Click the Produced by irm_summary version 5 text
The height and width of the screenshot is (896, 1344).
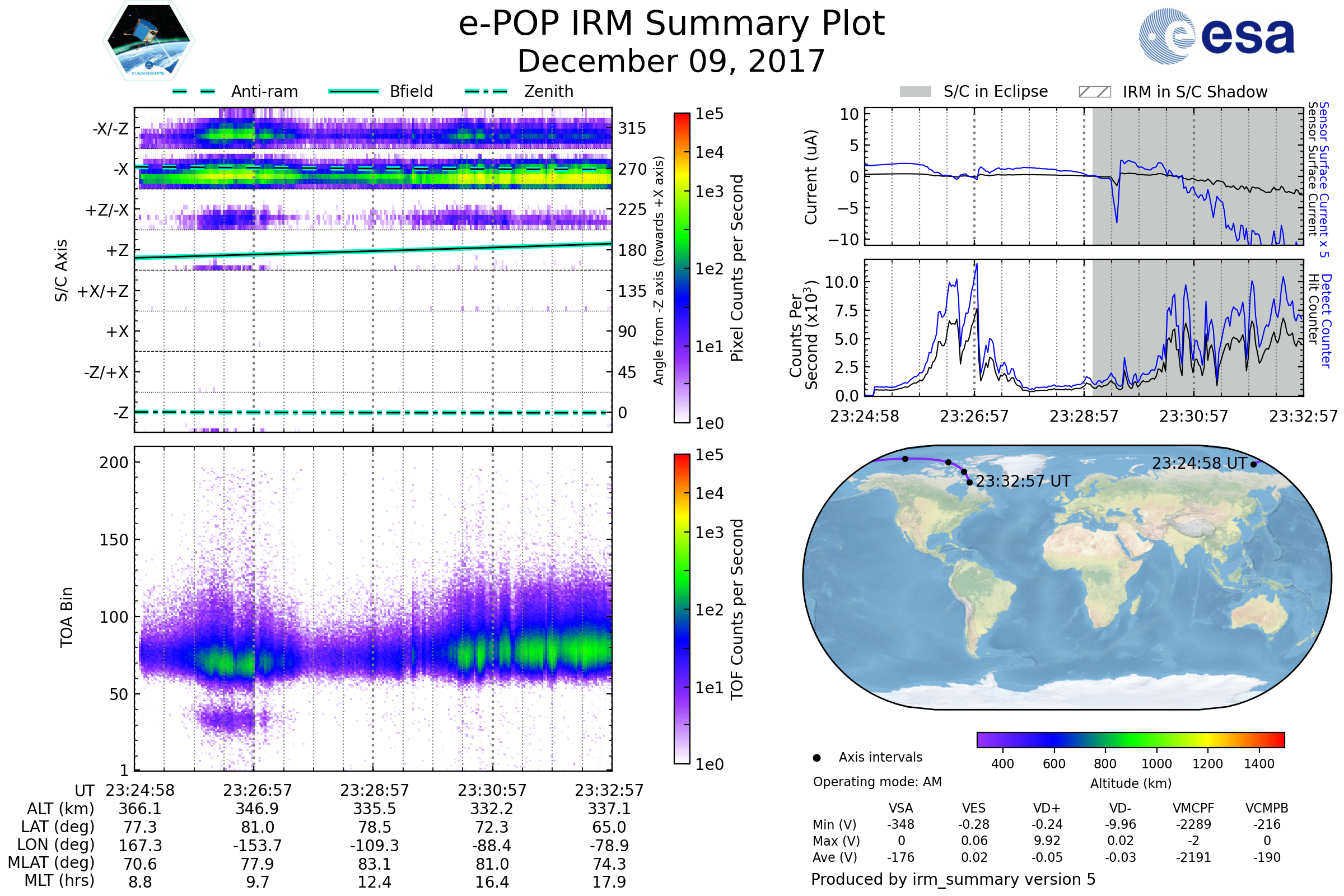(x=953, y=879)
